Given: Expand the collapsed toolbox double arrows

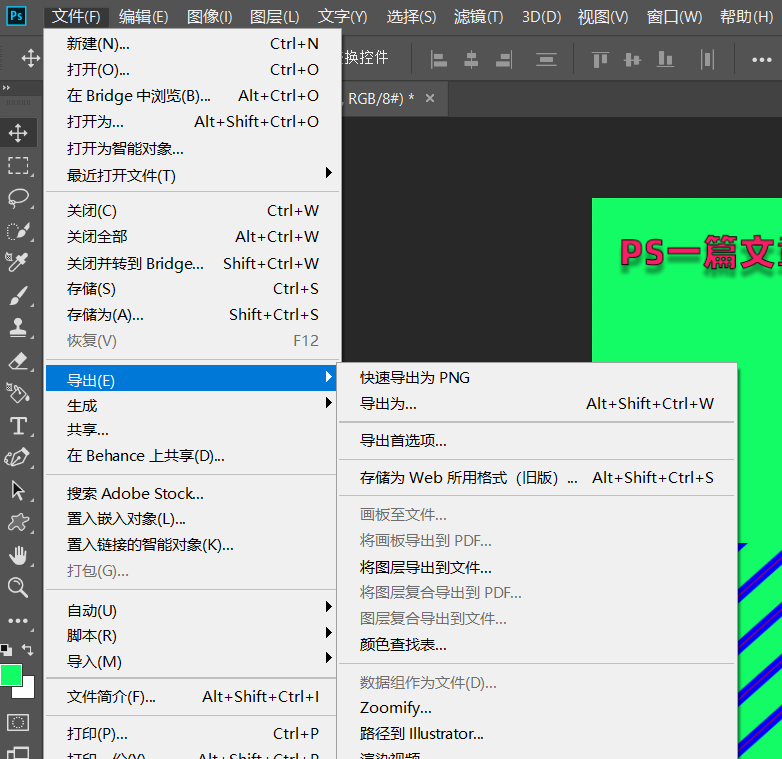Looking at the screenshot, I should [x=6, y=88].
